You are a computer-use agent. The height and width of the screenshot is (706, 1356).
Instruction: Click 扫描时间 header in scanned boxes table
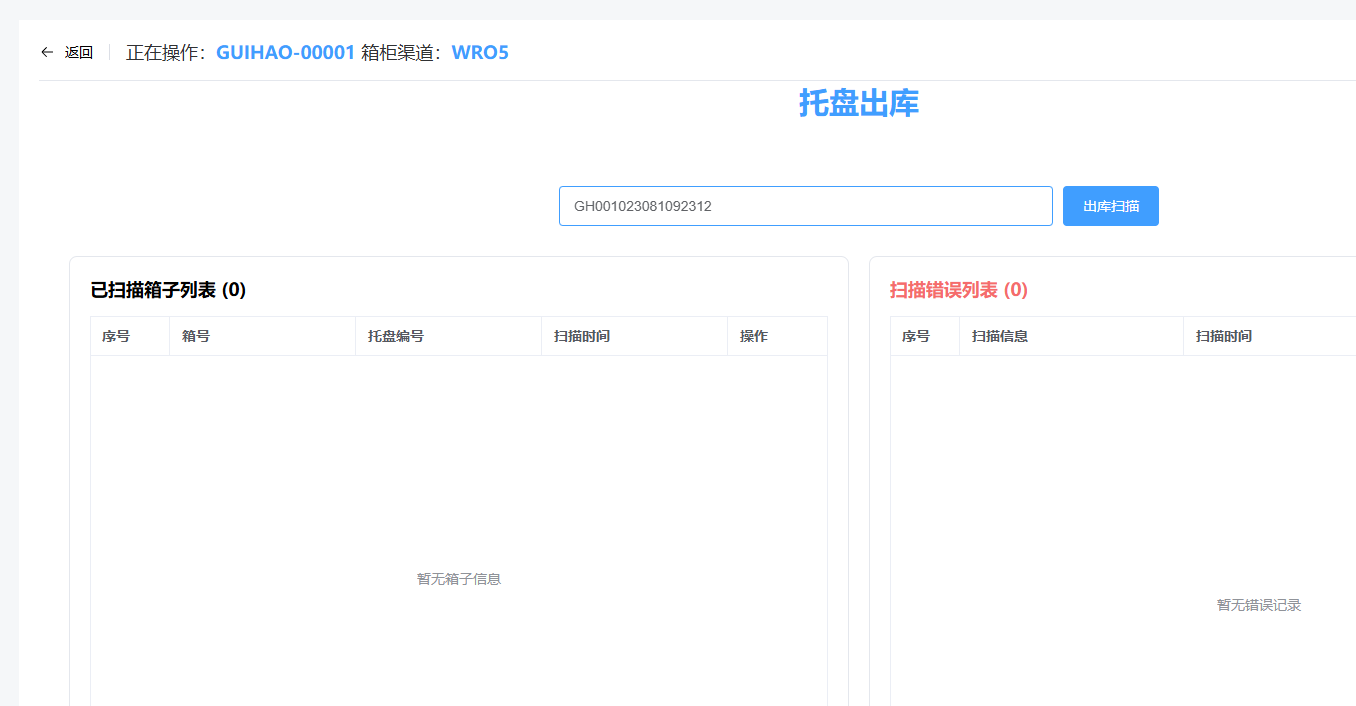pyautogui.click(x=582, y=336)
